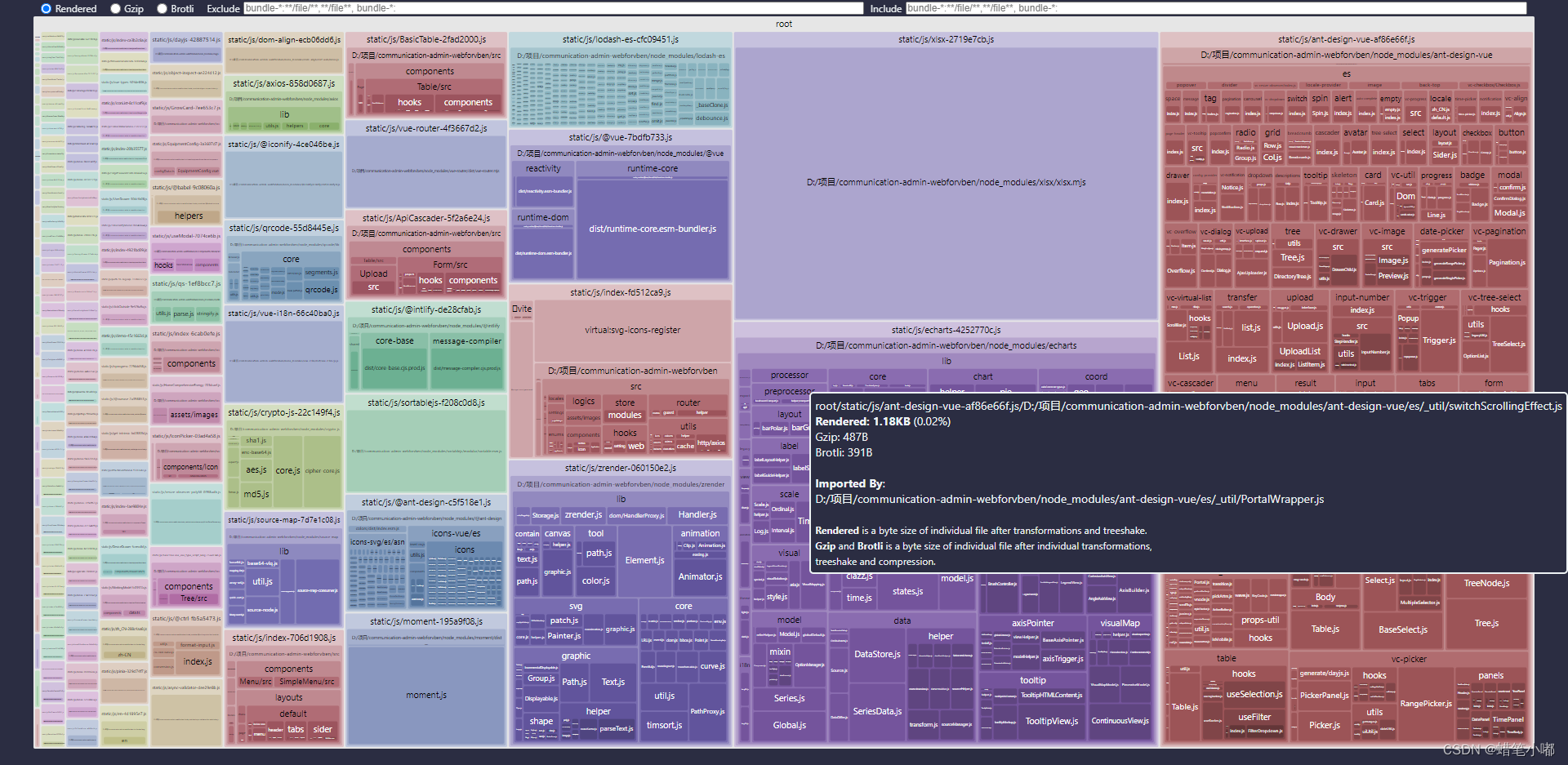
Task: Select the crypto-js-22c149f4.js module block
Action: coord(283,413)
